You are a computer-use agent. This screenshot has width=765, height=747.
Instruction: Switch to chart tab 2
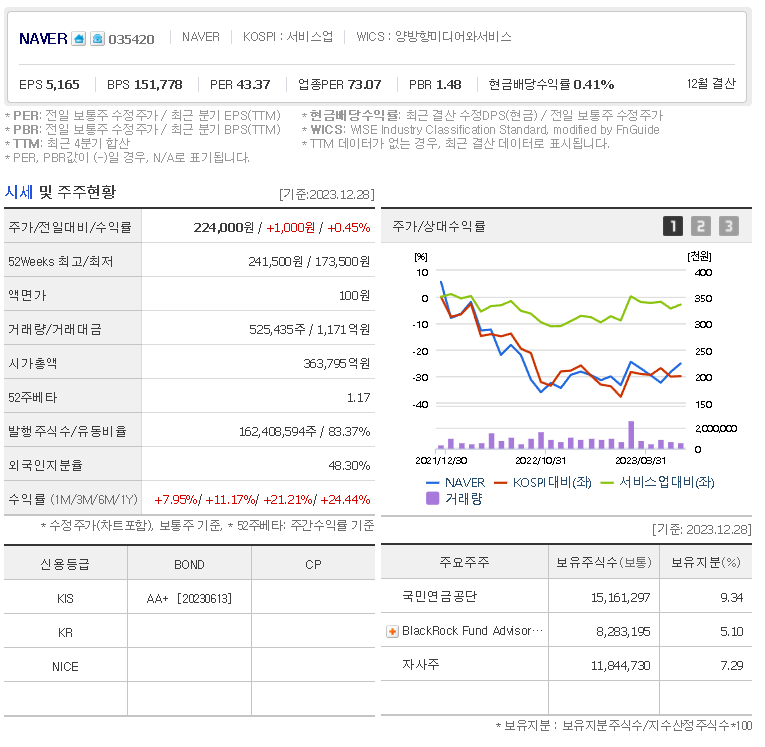pos(701,226)
